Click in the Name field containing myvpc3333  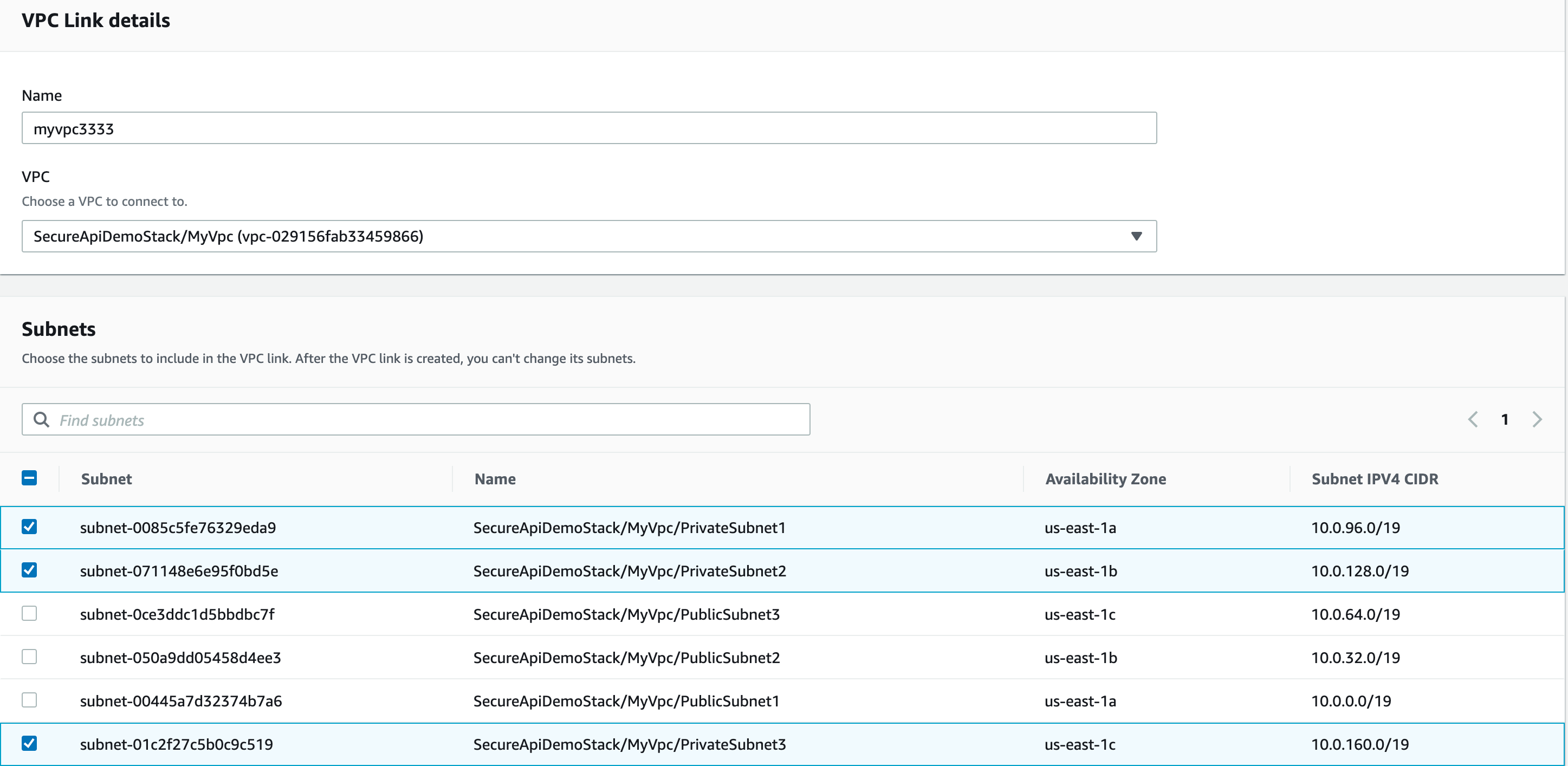(588, 128)
